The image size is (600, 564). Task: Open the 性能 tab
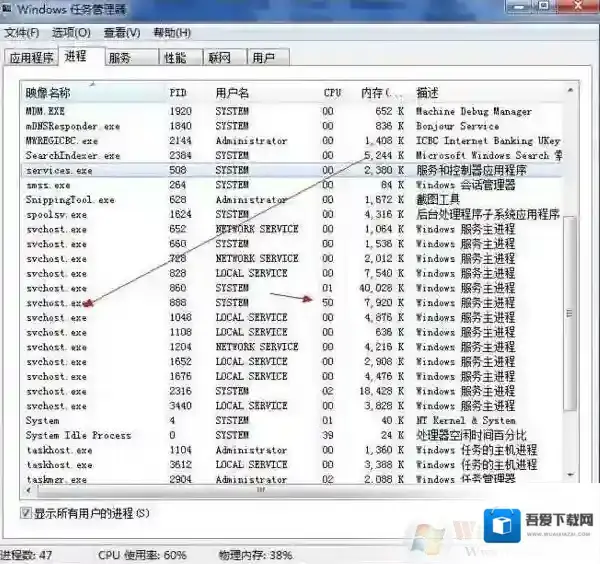pos(181,58)
